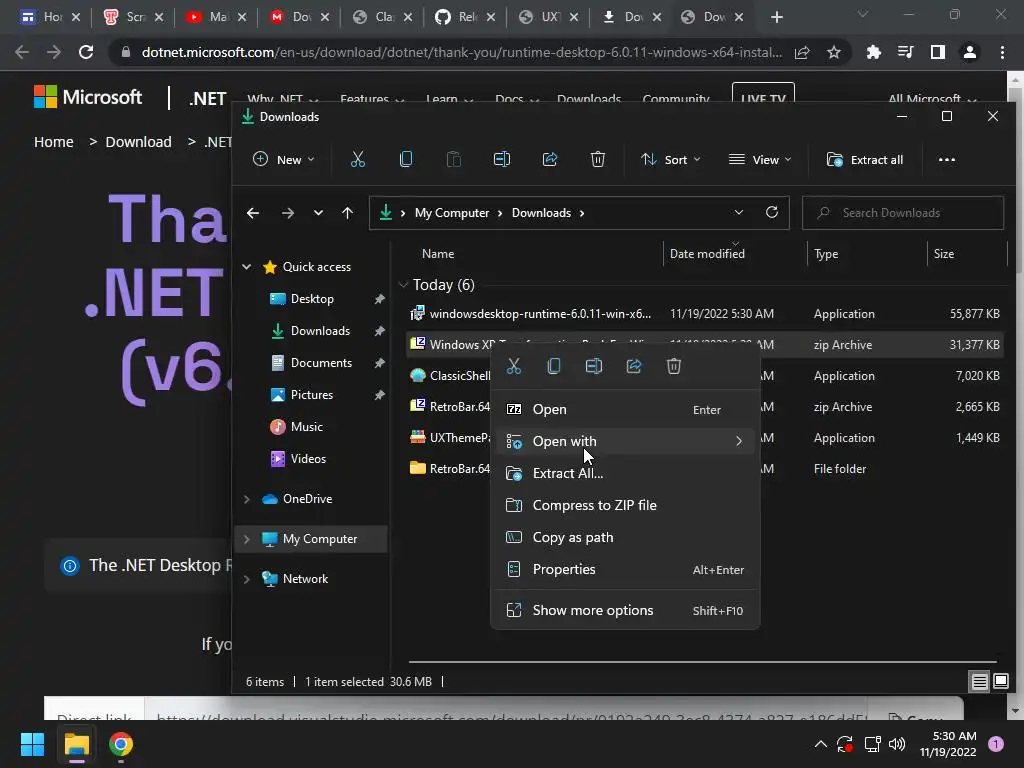
Task: Choose Compress to ZIP file
Action: (x=625, y=505)
